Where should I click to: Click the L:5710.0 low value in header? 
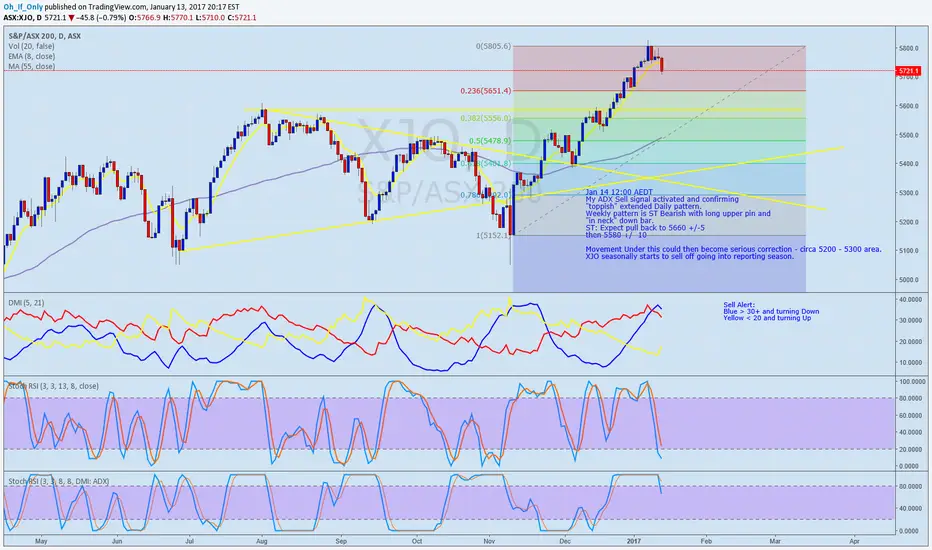tap(210, 18)
